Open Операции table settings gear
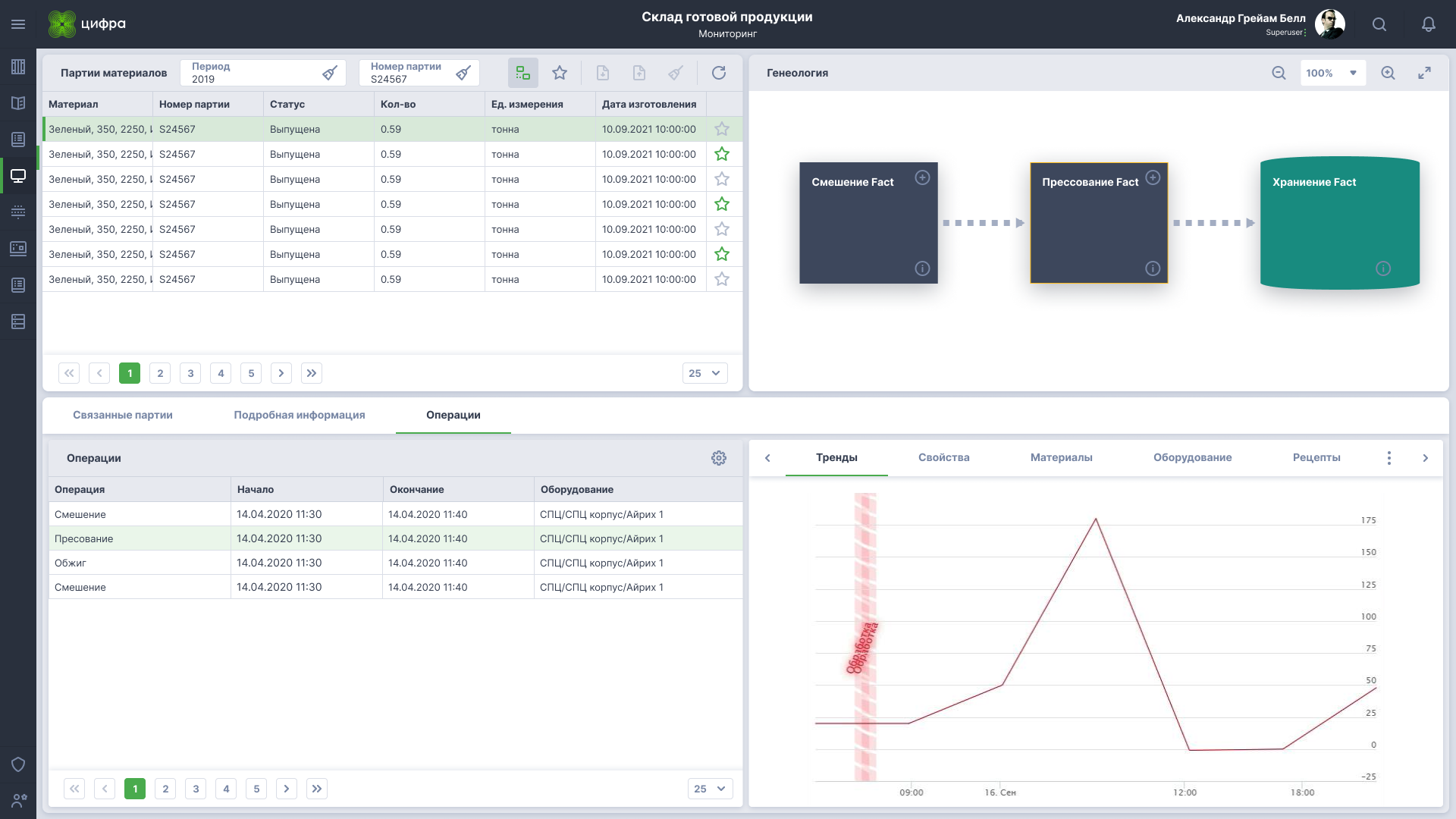The height and width of the screenshot is (819, 1456). [719, 458]
